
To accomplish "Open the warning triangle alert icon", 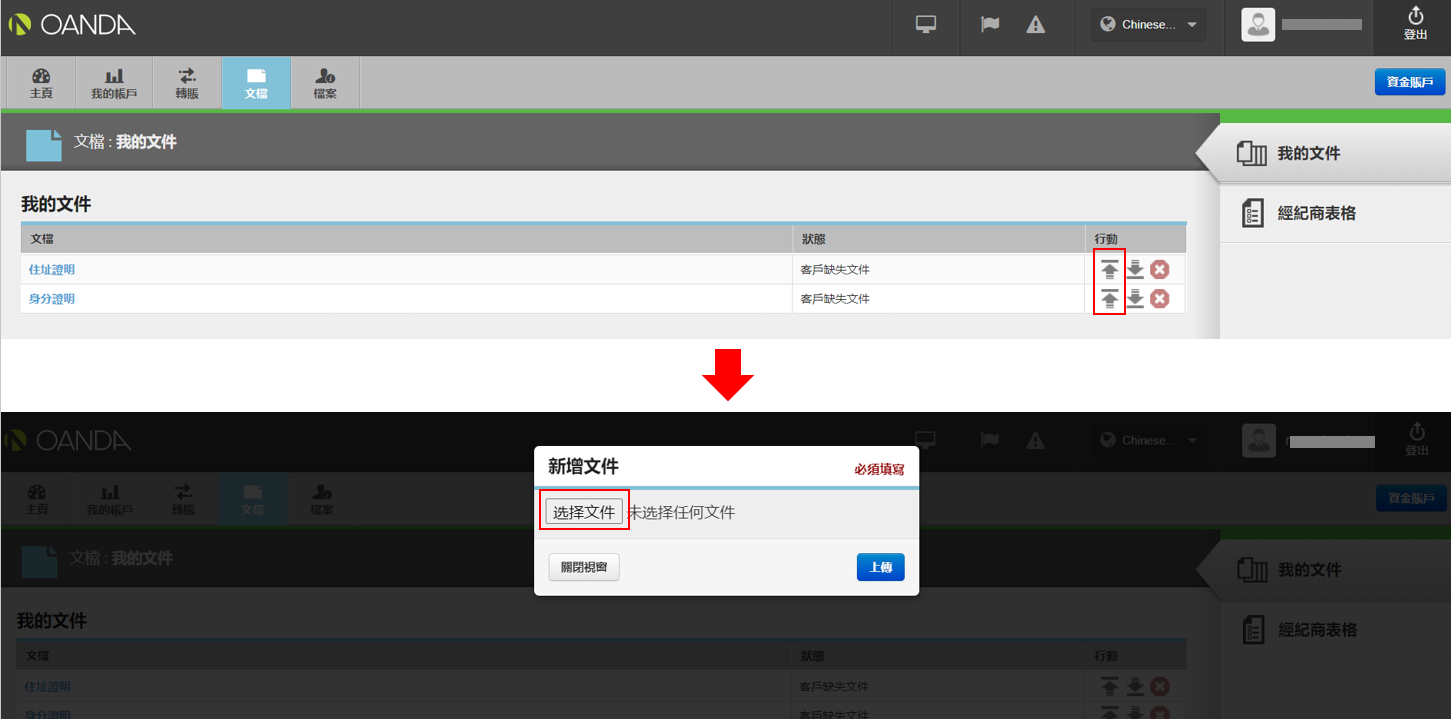I will pos(1035,25).
